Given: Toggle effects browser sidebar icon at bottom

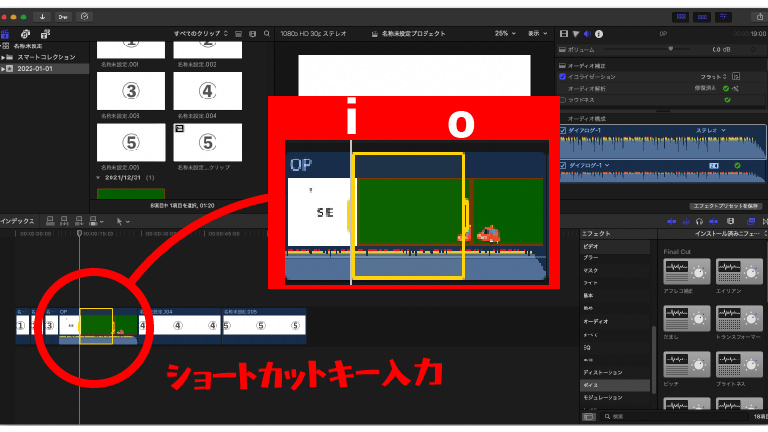Looking at the screenshot, I should [588, 416].
